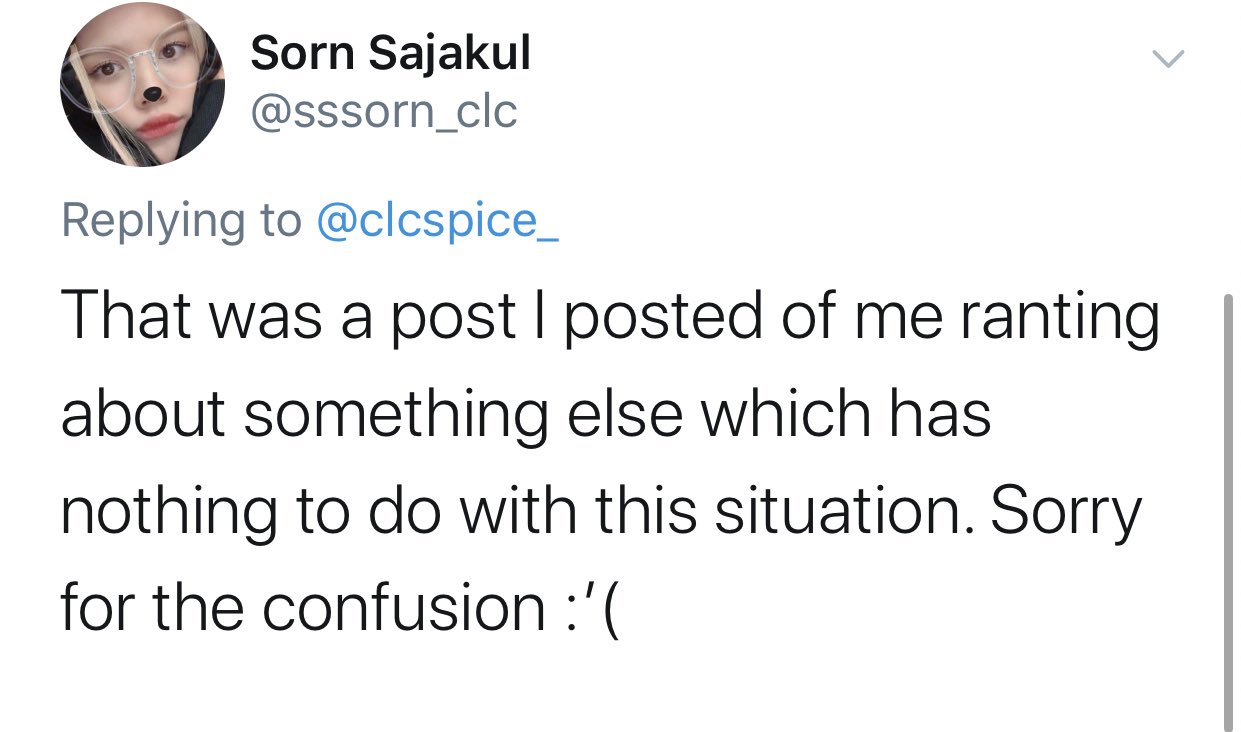Click the word 'That' starting the tweet
The width and height of the screenshot is (1241, 732).
(120, 316)
